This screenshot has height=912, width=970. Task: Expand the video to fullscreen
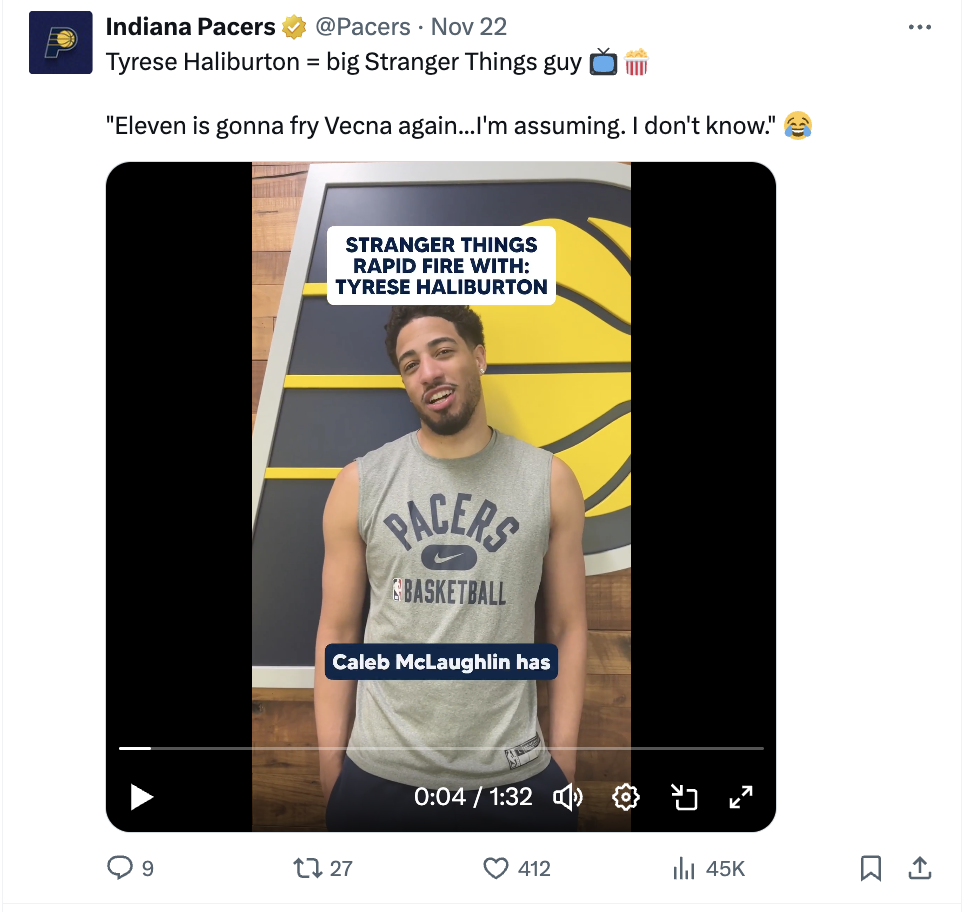(x=740, y=797)
